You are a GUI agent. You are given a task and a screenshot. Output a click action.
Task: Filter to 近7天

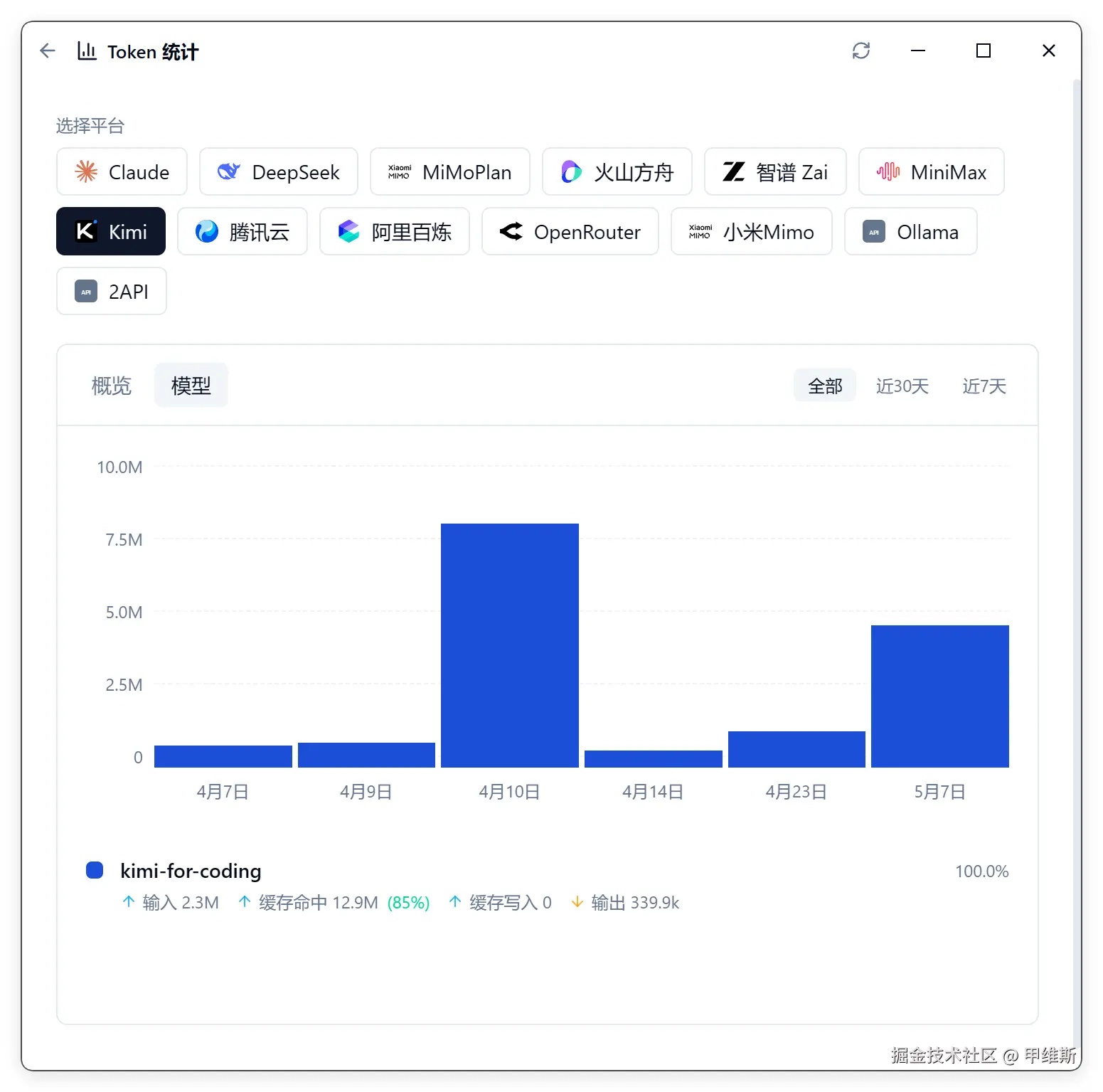point(984,386)
